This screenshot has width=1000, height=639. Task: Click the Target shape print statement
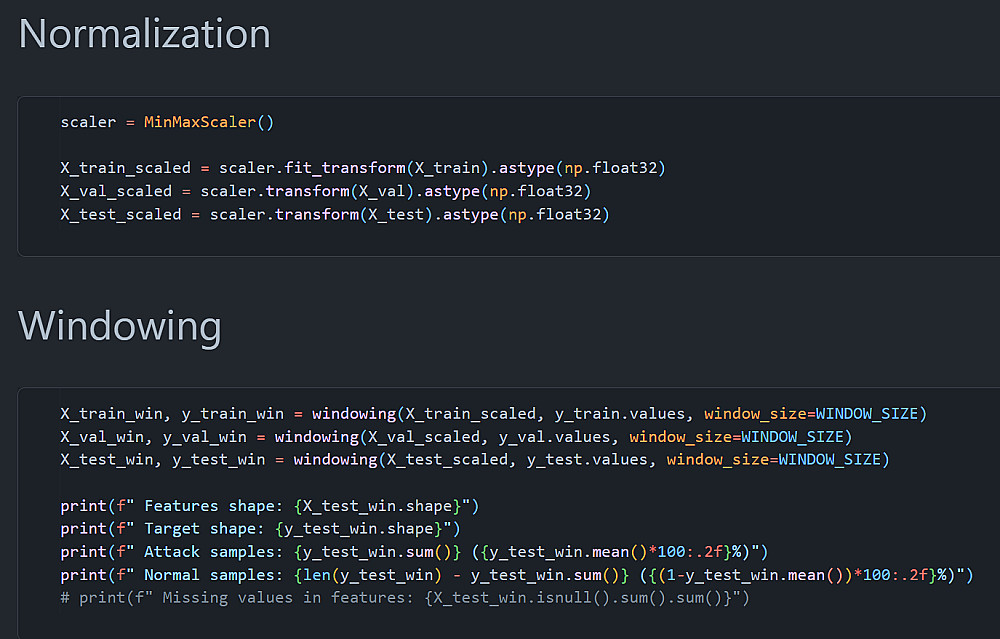pos(260,528)
